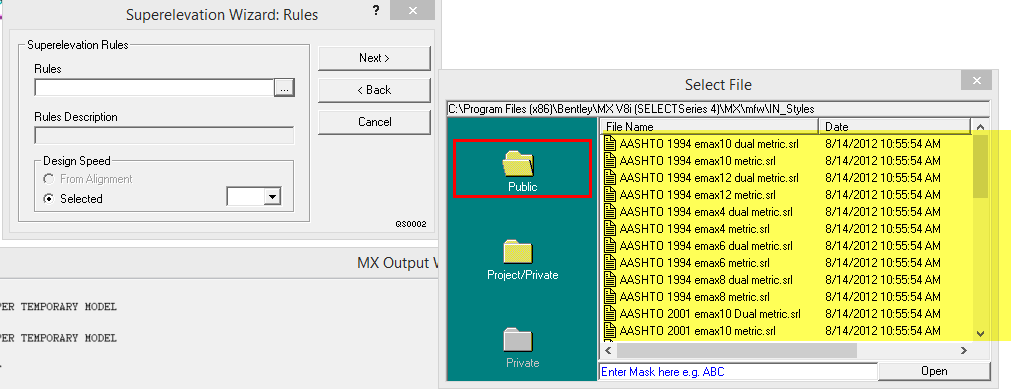Open the Project/Private folder icon
Image resolution: width=1011 pixels, height=389 pixels.
(x=518, y=251)
